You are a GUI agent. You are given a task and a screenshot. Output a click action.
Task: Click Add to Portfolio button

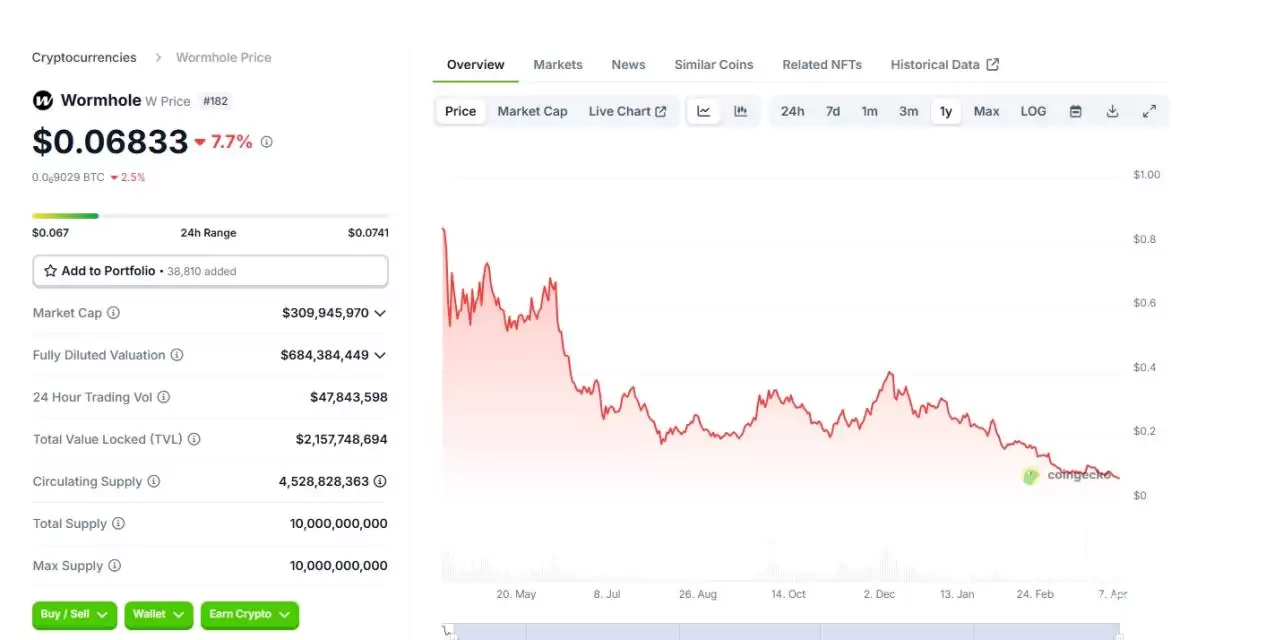click(x=210, y=271)
